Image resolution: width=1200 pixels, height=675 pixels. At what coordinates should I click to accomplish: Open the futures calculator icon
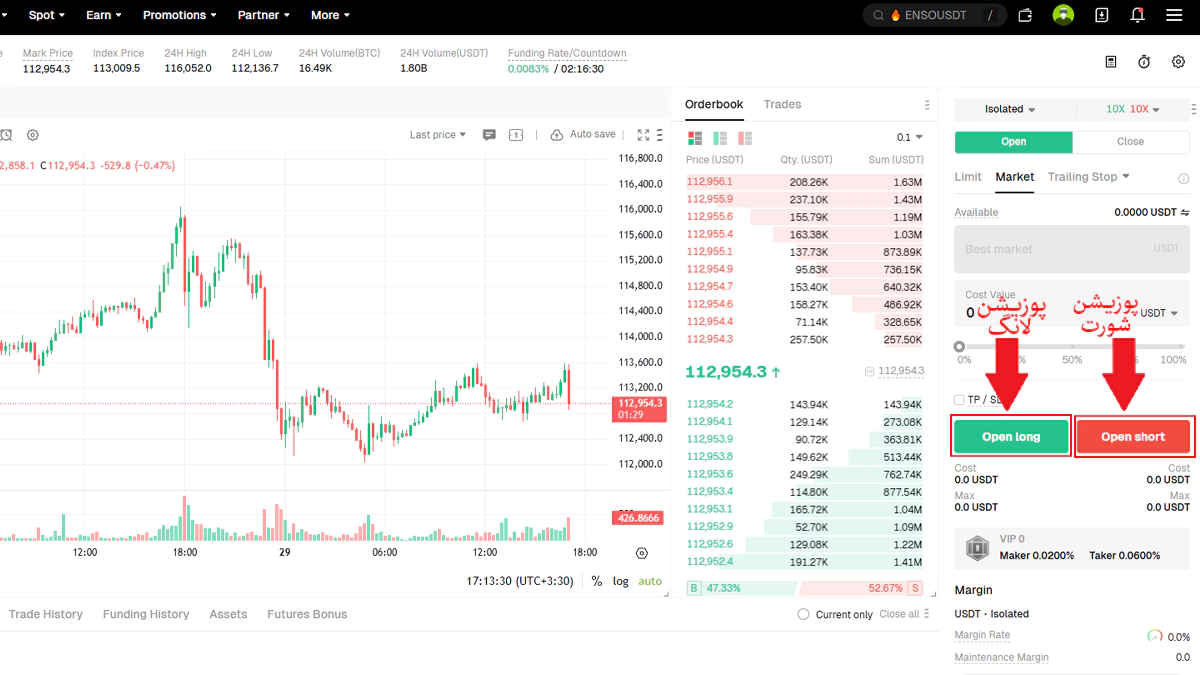point(1111,62)
